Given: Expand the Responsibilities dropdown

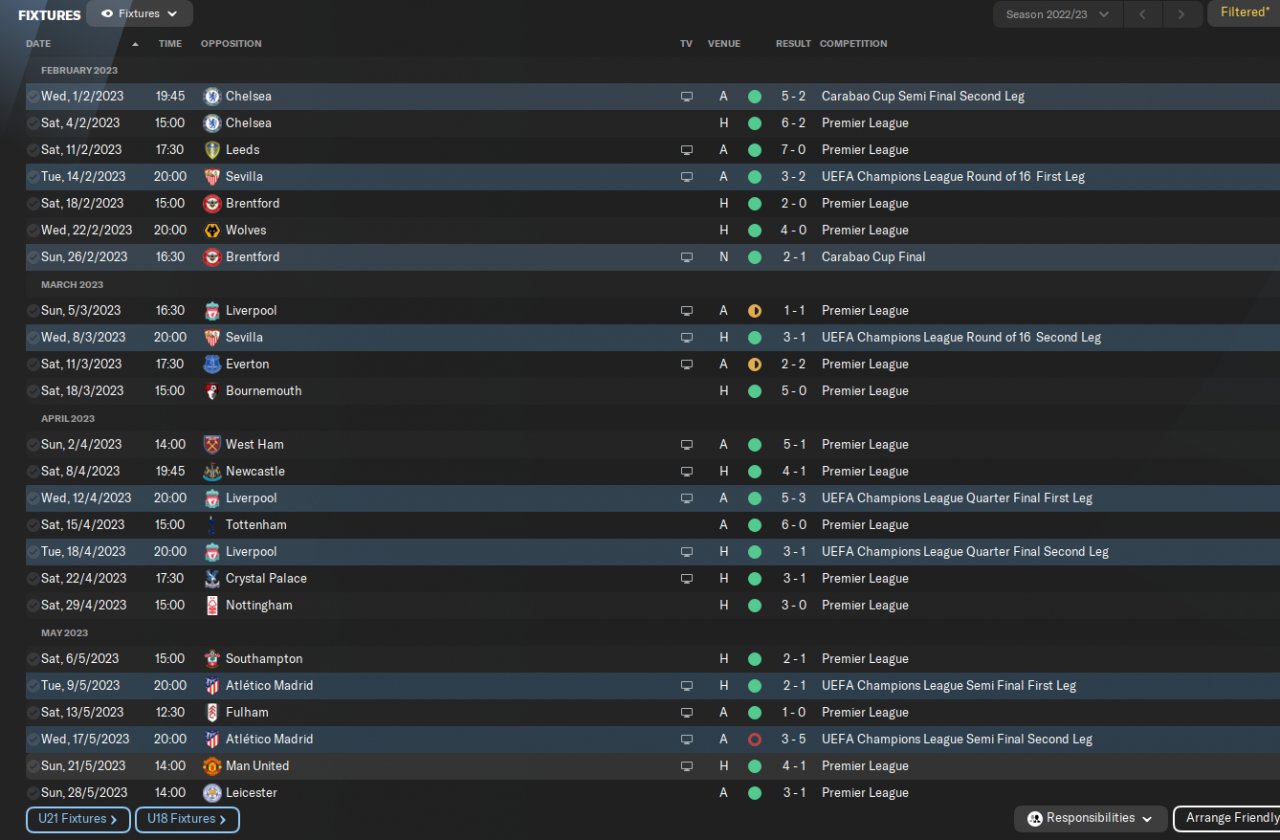Looking at the screenshot, I should [x=1091, y=818].
